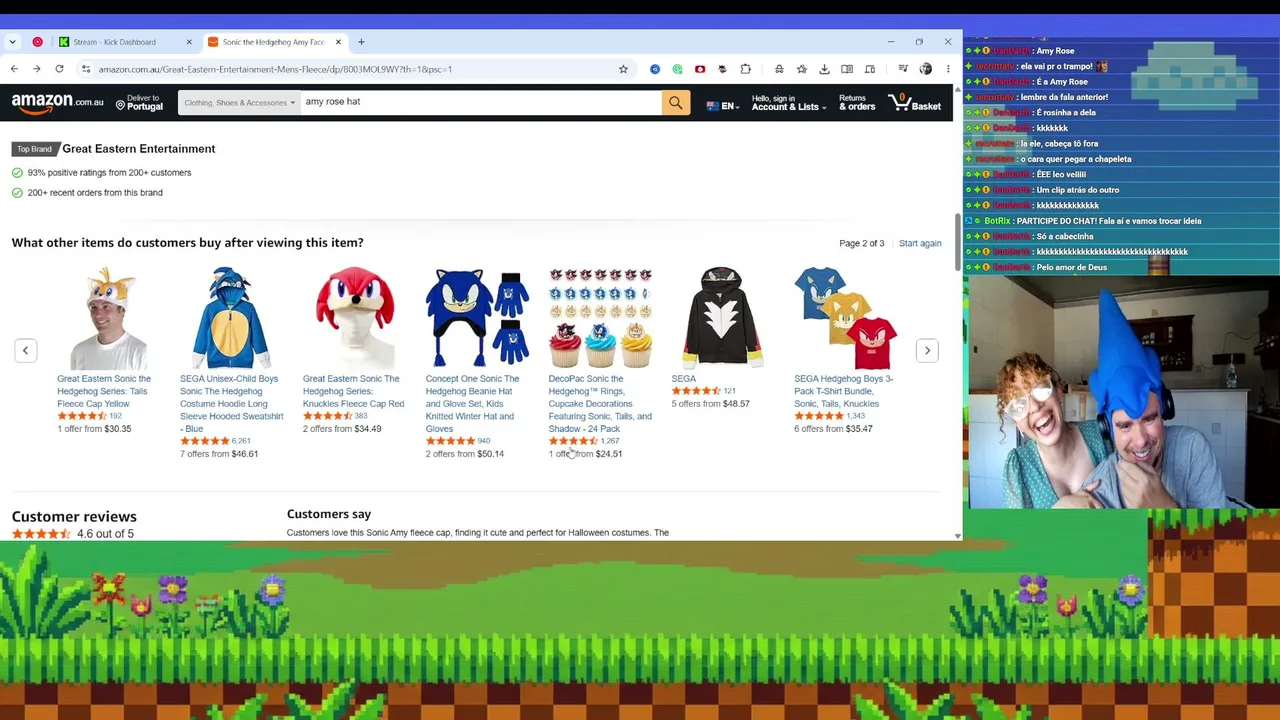The width and height of the screenshot is (1280, 720).
Task: Click the amy rose hat search field
Action: 480,102
